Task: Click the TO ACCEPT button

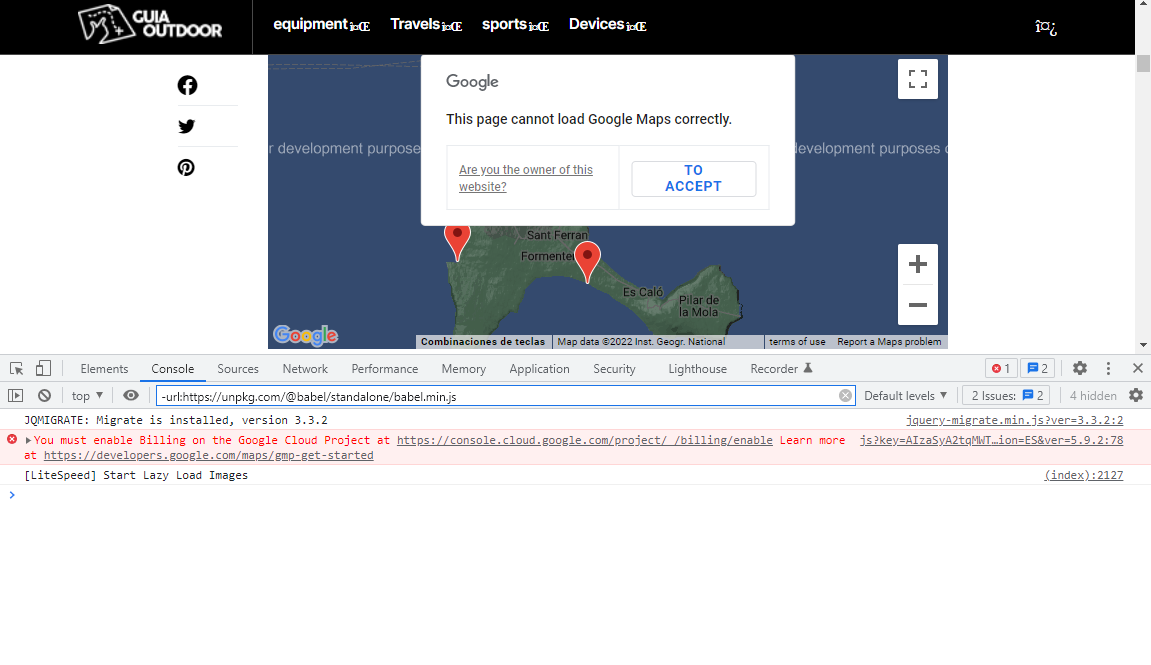Action: click(x=694, y=178)
